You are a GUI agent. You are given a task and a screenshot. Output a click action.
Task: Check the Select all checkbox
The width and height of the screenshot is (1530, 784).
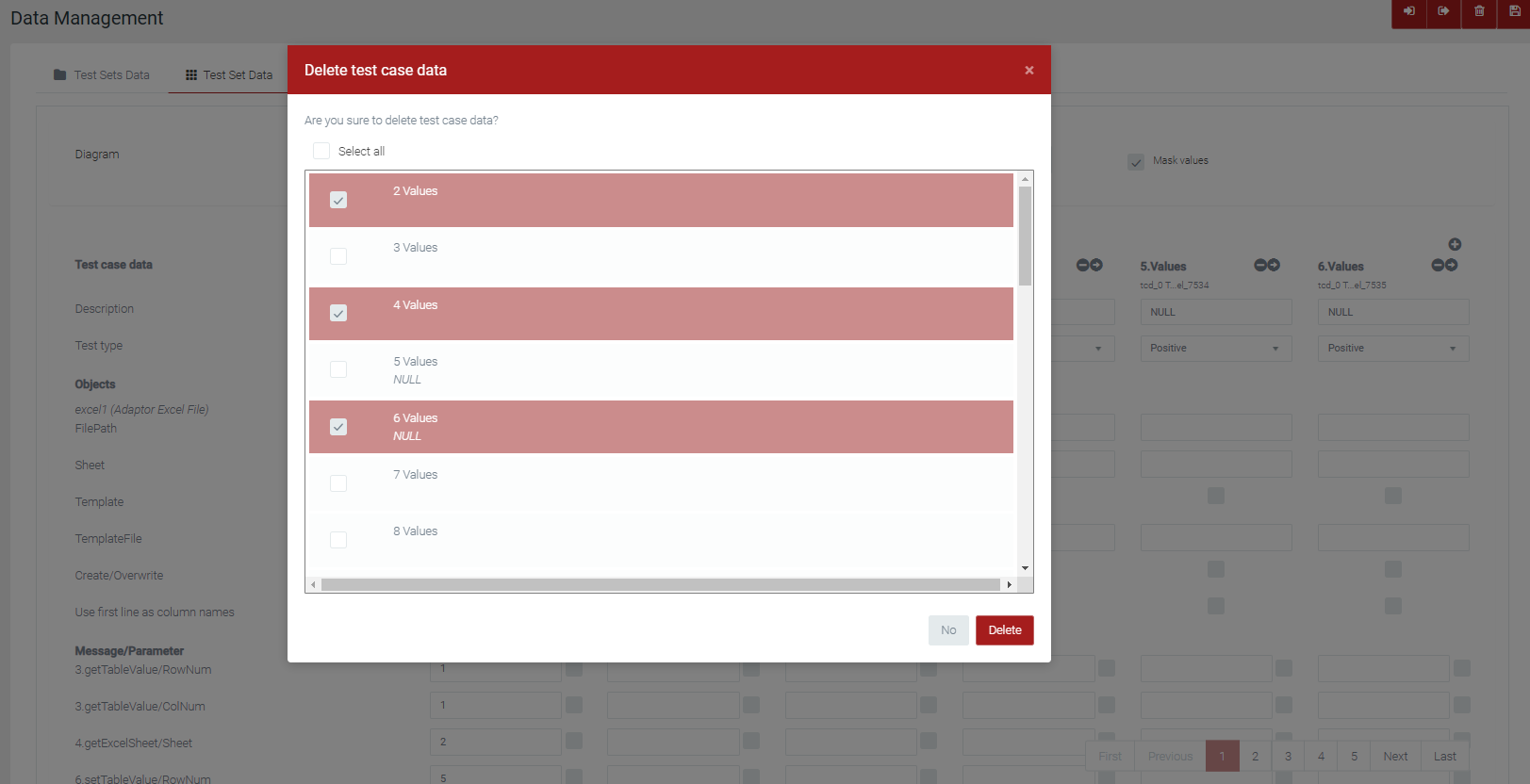[321, 151]
